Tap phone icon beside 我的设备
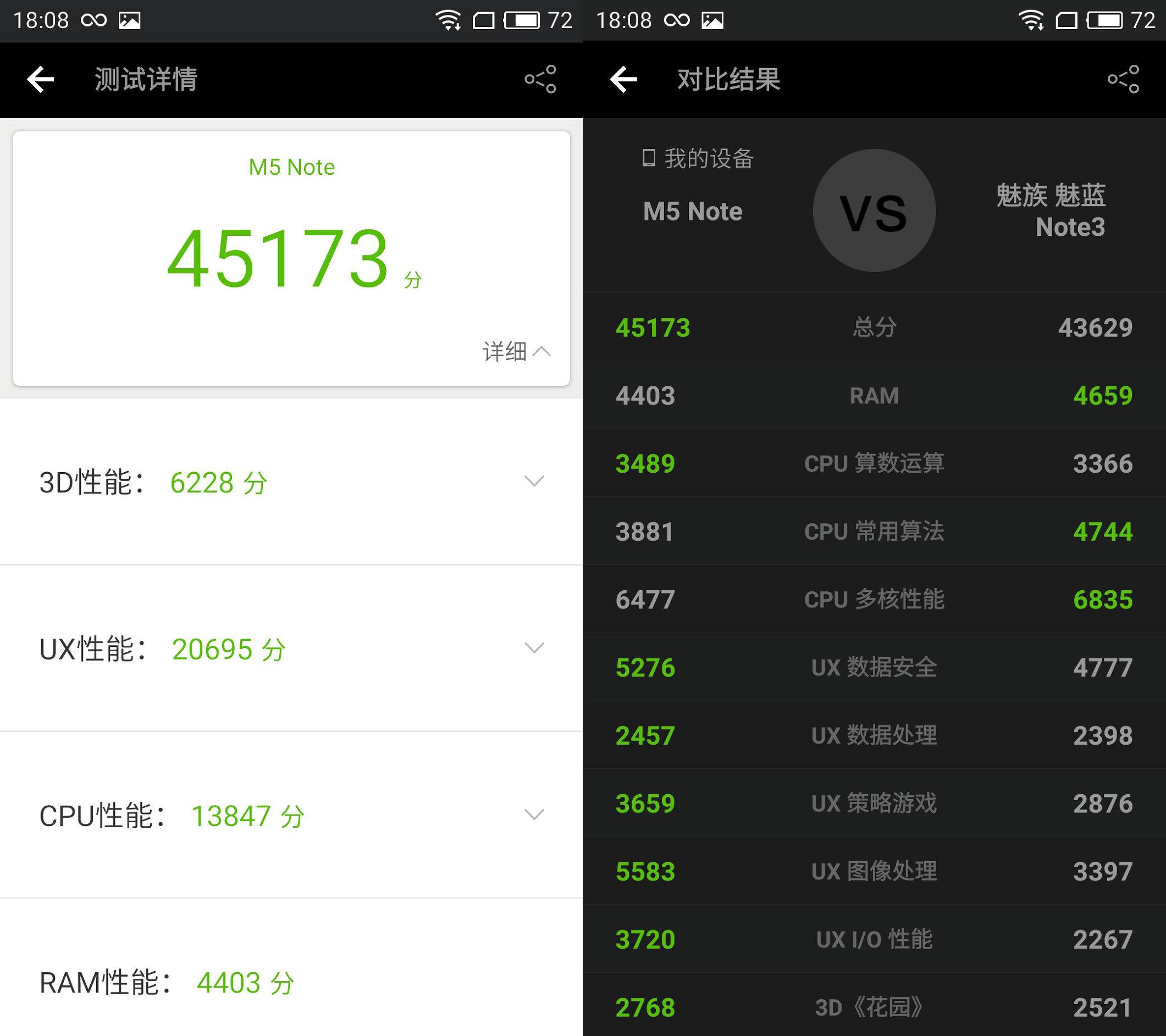The width and height of the screenshot is (1166, 1036). click(x=649, y=158)
